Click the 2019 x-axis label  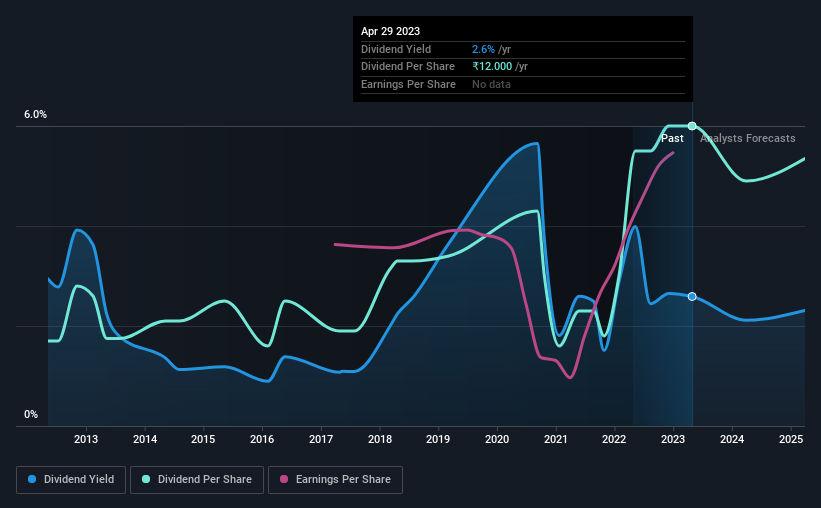(x=438, y=439)
